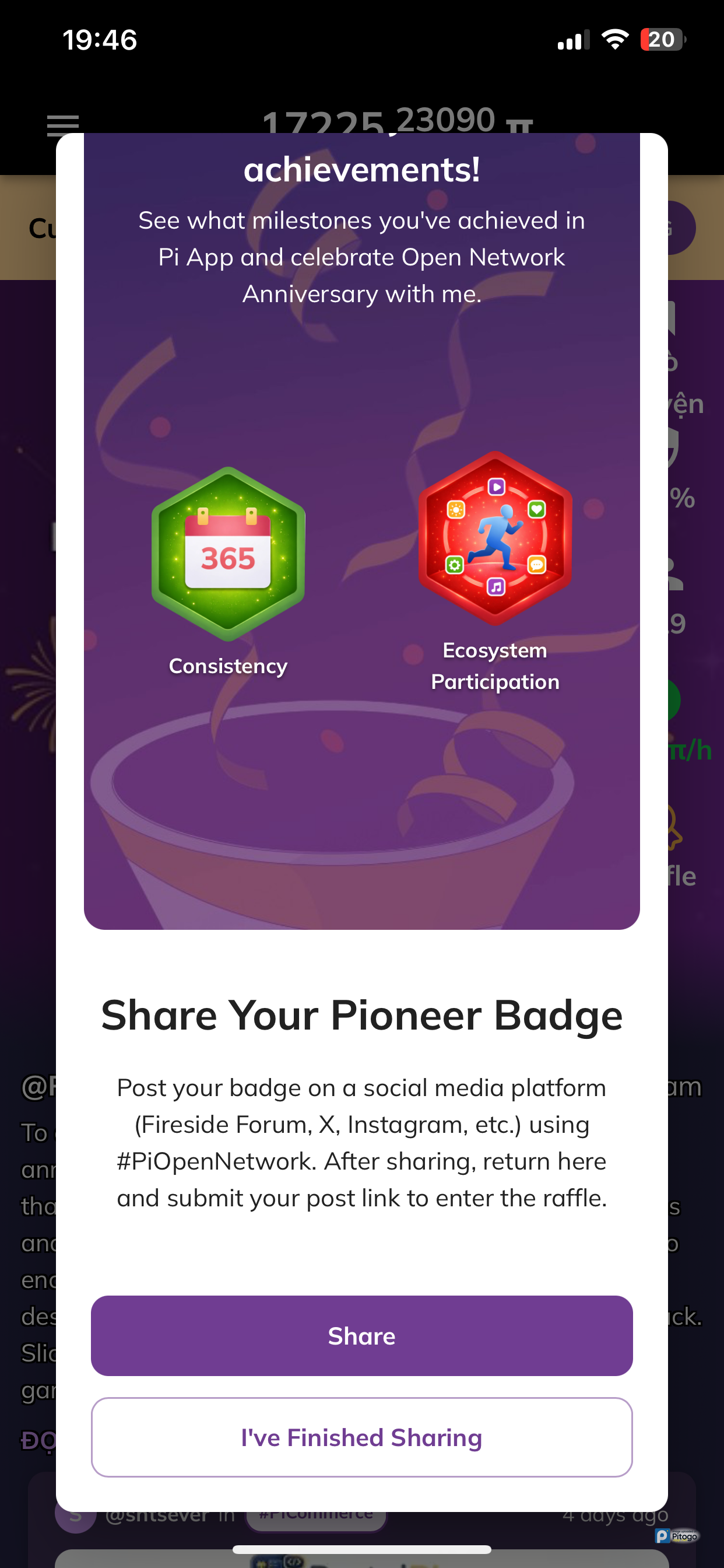Tap the cellular signal bars icon
The width and height of the screenshot is (724, 1568).
(x=574, y=40)
